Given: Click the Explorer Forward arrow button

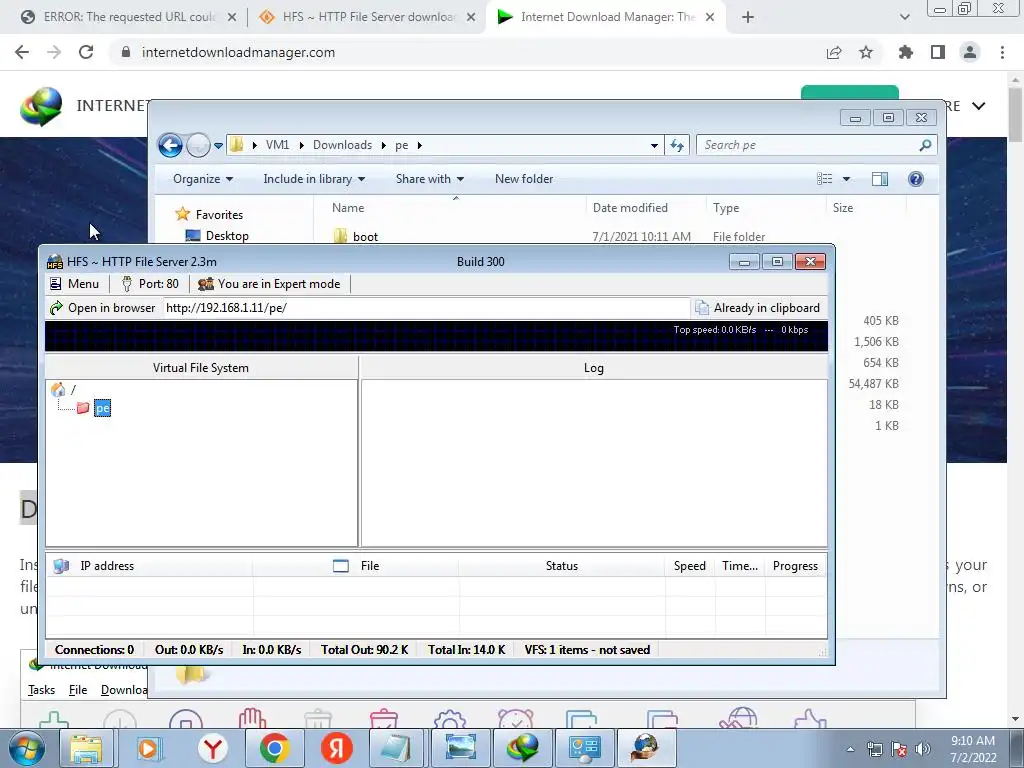Looking at the screenshot, I should pyautogui.click(x=198, y=145).
